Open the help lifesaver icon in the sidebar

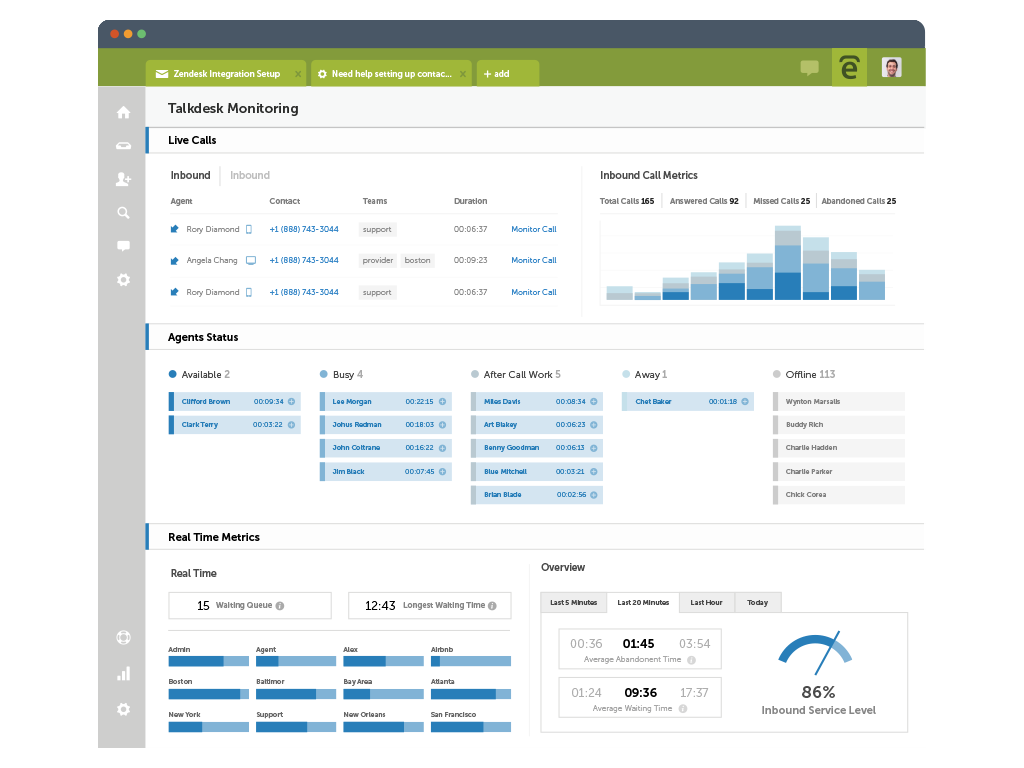click(x=123, y=637)
